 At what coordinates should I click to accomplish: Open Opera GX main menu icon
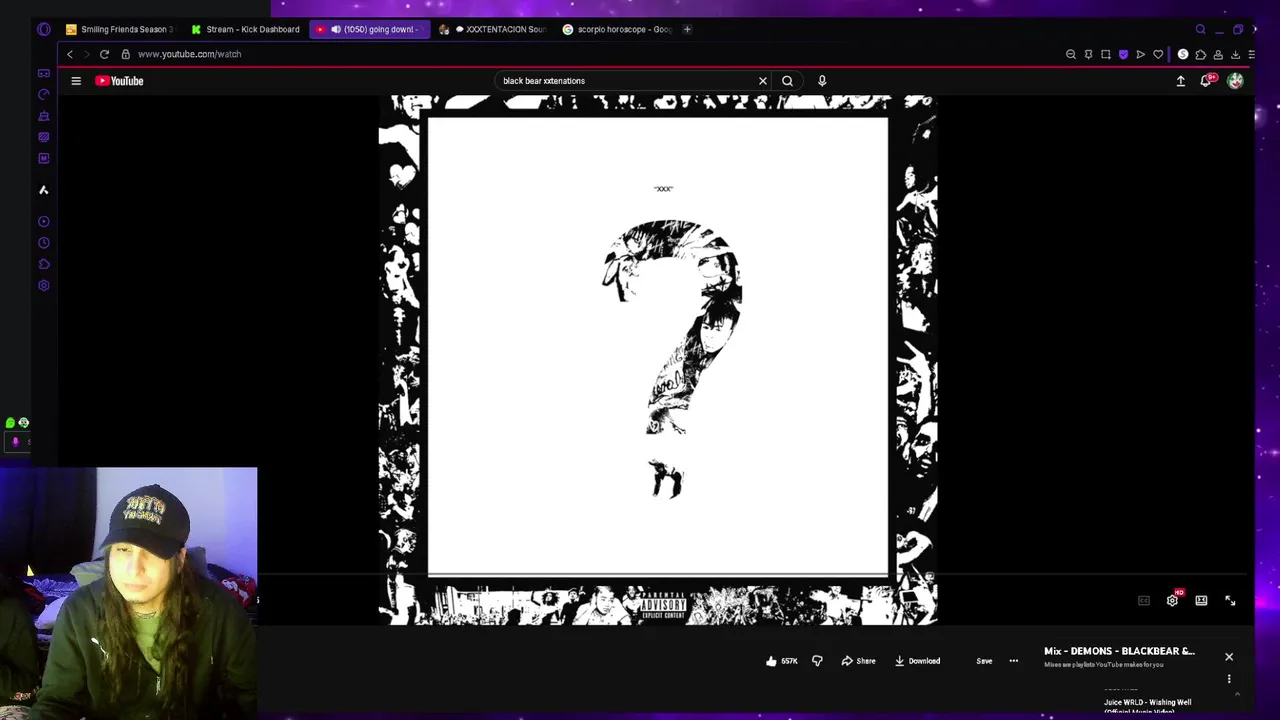44,29
